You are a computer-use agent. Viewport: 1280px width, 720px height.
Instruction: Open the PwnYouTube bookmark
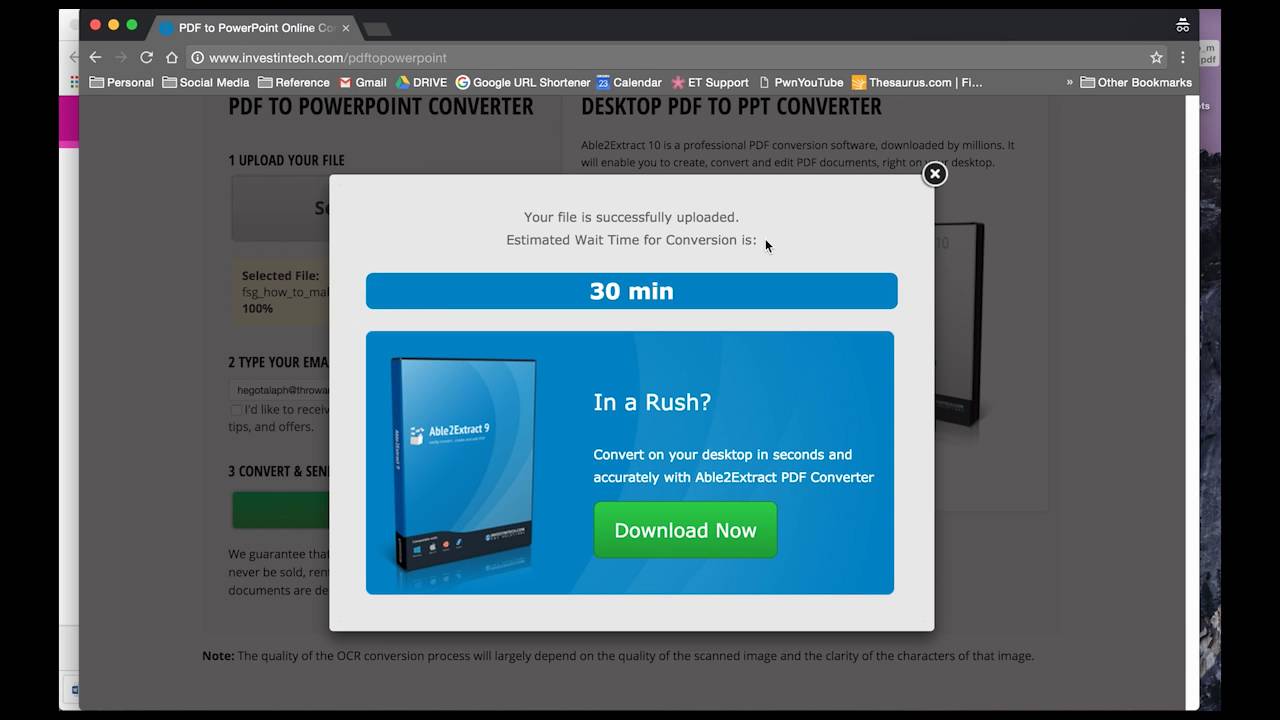(x=801, y=82)
